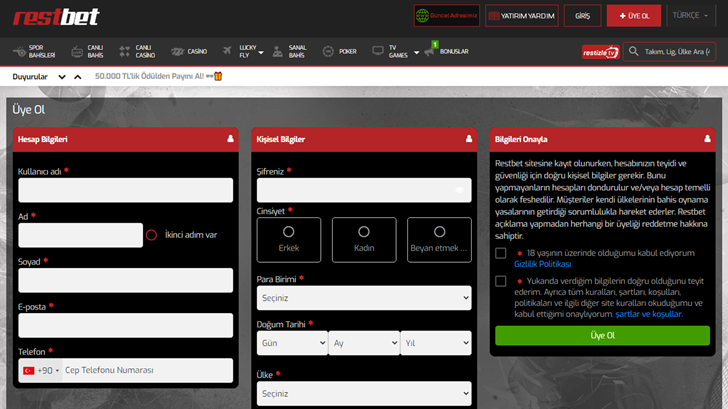Click the Bilgileri Onayla user icon

[707, 139]
